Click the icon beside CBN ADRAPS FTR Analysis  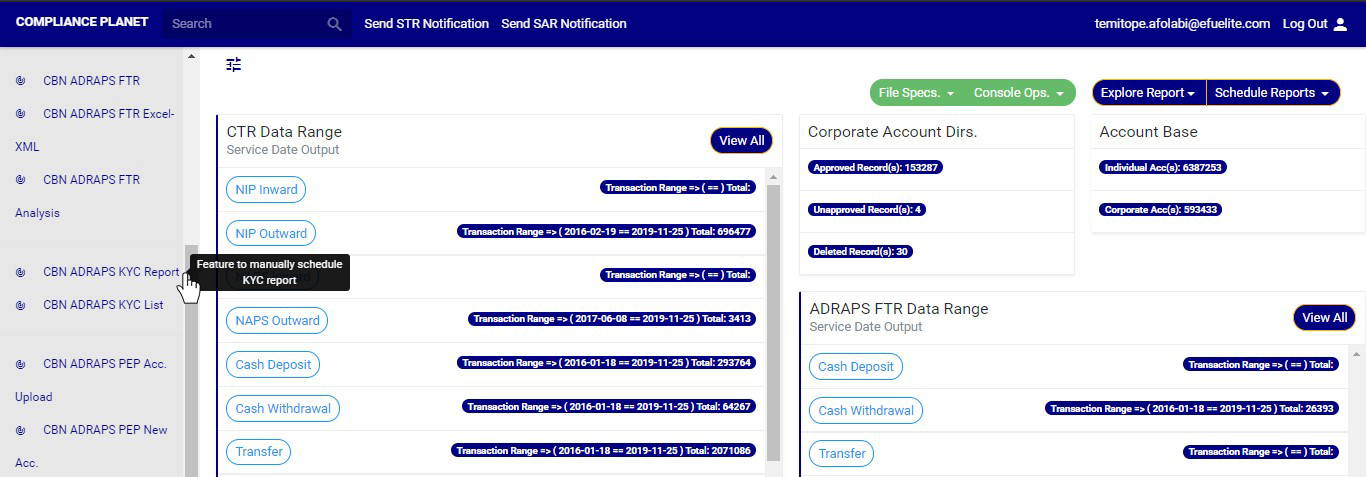click(20, 180)
